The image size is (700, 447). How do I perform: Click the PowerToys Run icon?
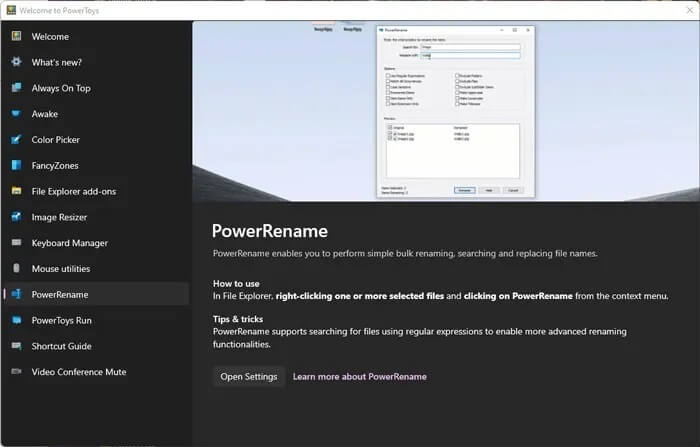[17, 320]
